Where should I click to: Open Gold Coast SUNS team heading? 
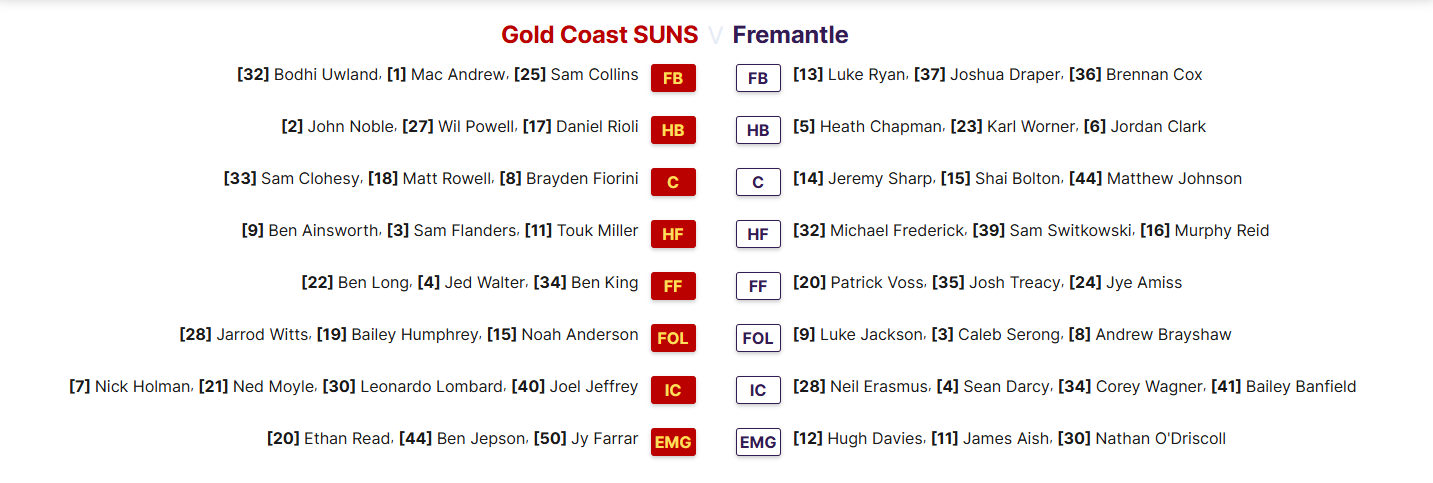coord(599,34)
